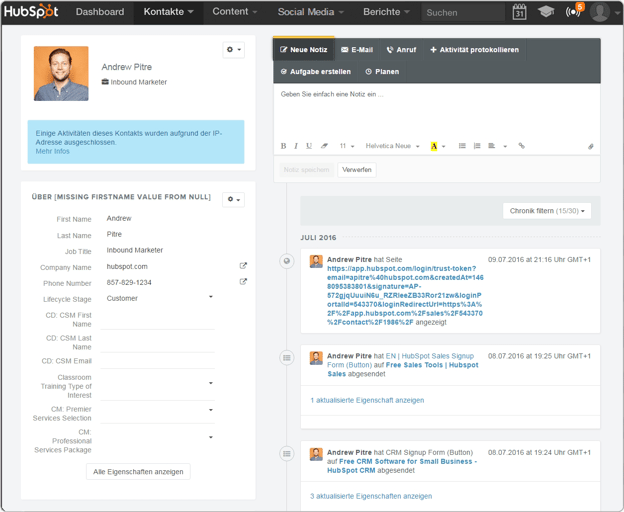
Task: Click the page view timeline marker icon
Action: tap(287, 261)
